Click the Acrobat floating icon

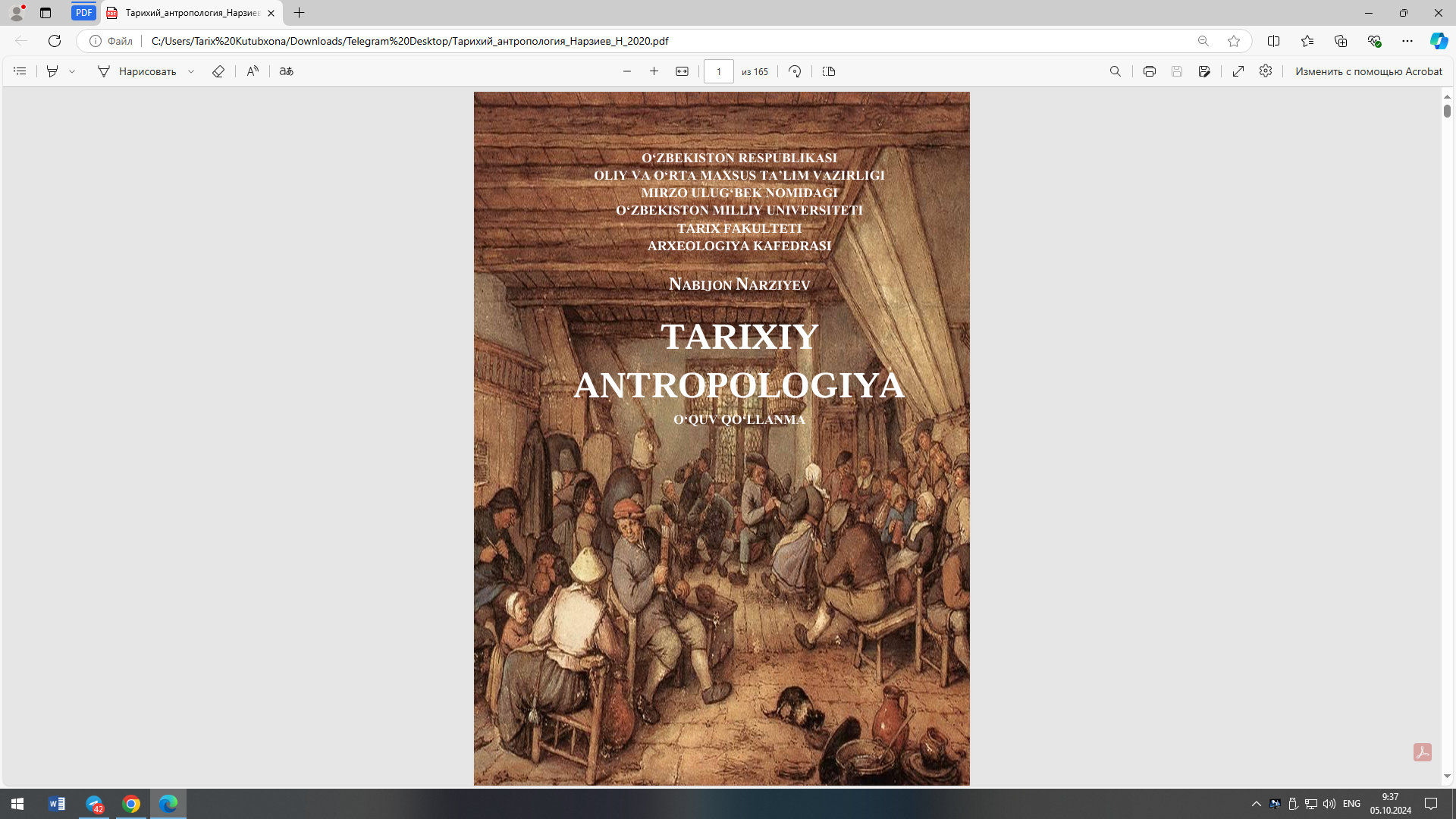tap(1423, 752)
